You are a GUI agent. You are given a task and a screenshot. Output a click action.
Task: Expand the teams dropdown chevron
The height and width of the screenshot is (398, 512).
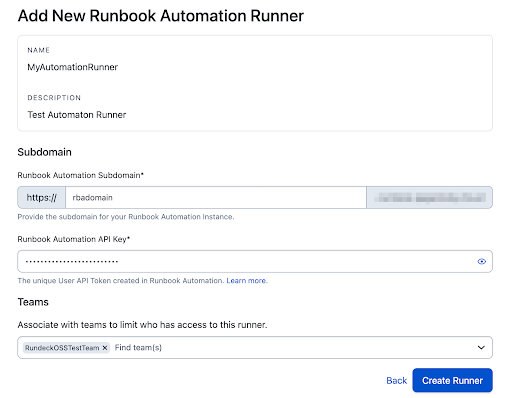click(x=481, y=347)
